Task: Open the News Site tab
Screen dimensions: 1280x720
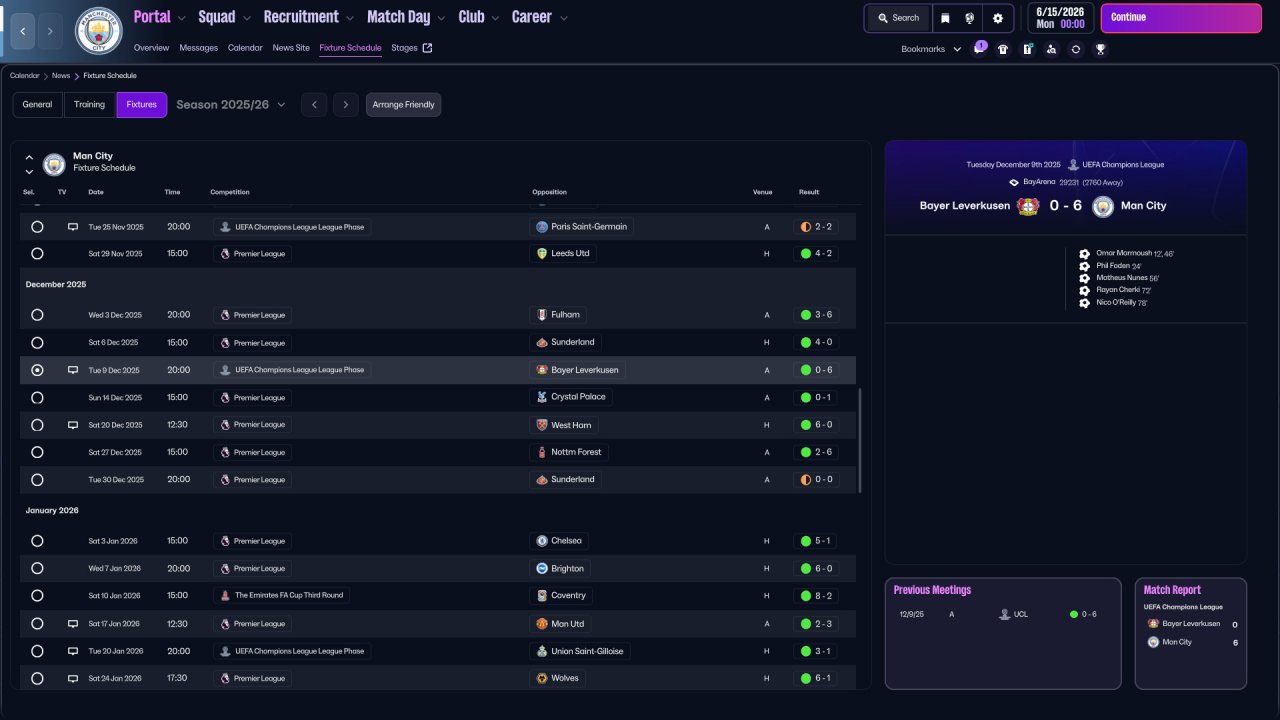Action: click(291, 48)
